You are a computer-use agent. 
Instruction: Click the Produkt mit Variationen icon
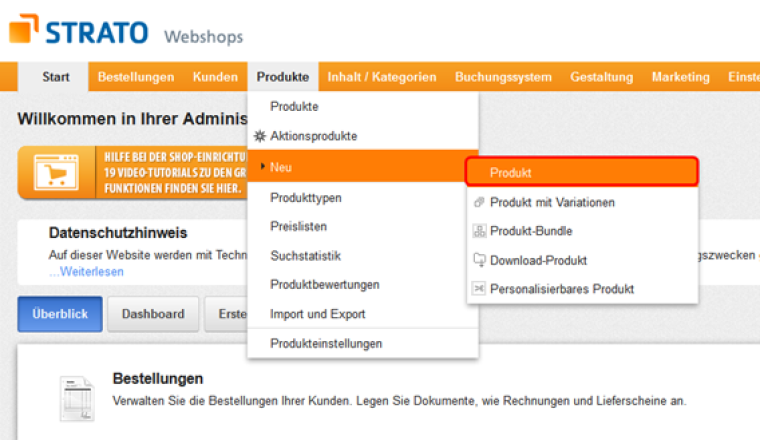479,202
